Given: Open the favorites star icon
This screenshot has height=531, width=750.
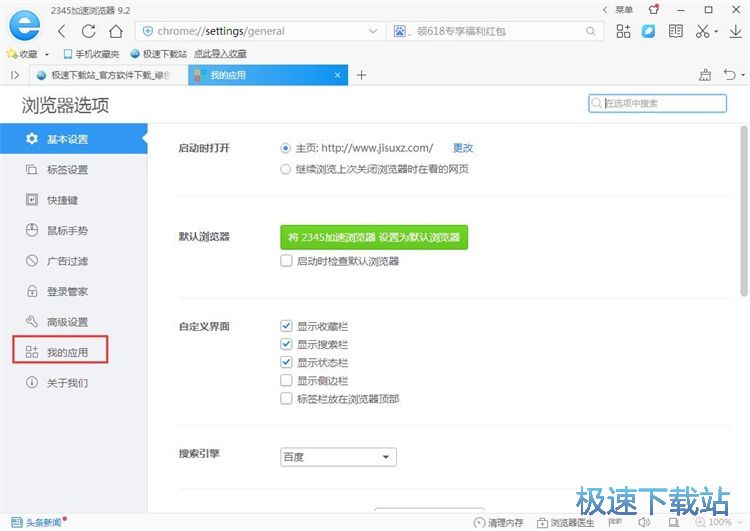Looking at the screenshot, I should (x=12, y=54).
